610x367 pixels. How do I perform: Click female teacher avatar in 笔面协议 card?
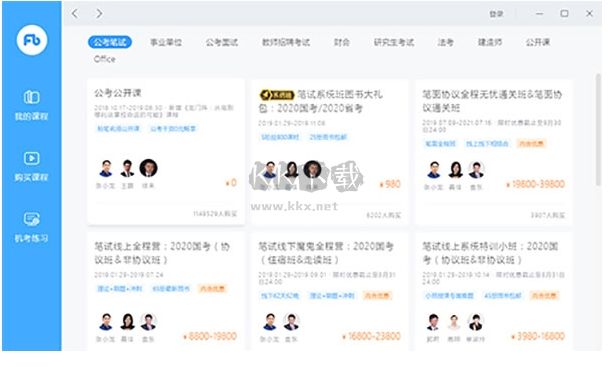455,170
